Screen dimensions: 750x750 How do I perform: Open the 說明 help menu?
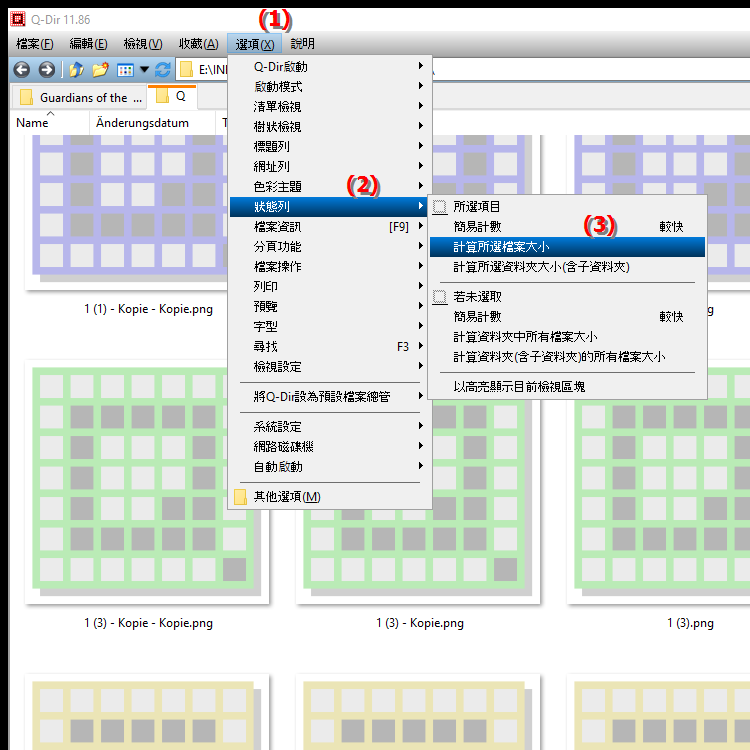[303, 44]
